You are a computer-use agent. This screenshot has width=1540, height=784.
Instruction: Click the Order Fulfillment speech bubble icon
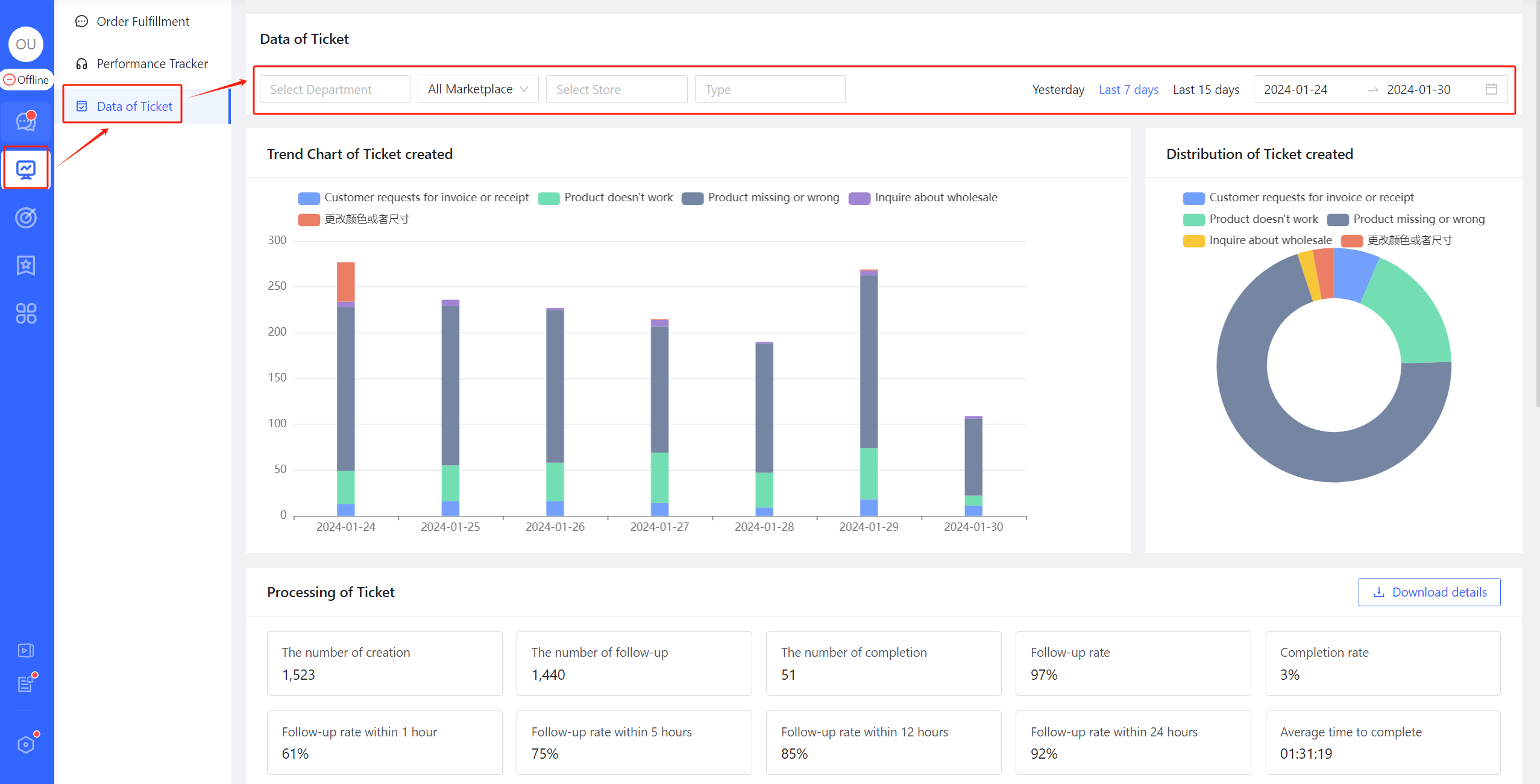(82, 22)
